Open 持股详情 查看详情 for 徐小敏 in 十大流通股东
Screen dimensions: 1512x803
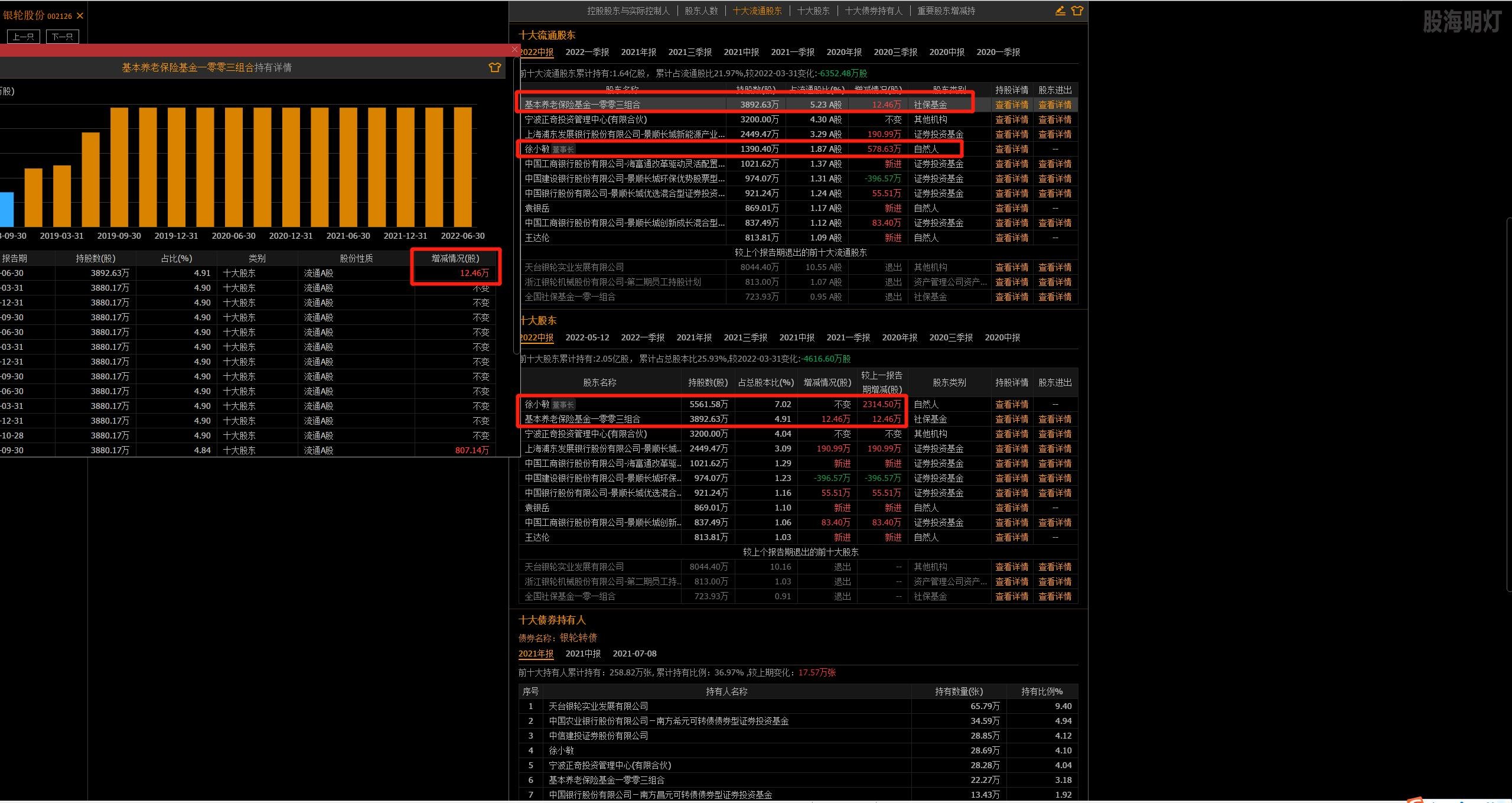[x=1012, y=149]
